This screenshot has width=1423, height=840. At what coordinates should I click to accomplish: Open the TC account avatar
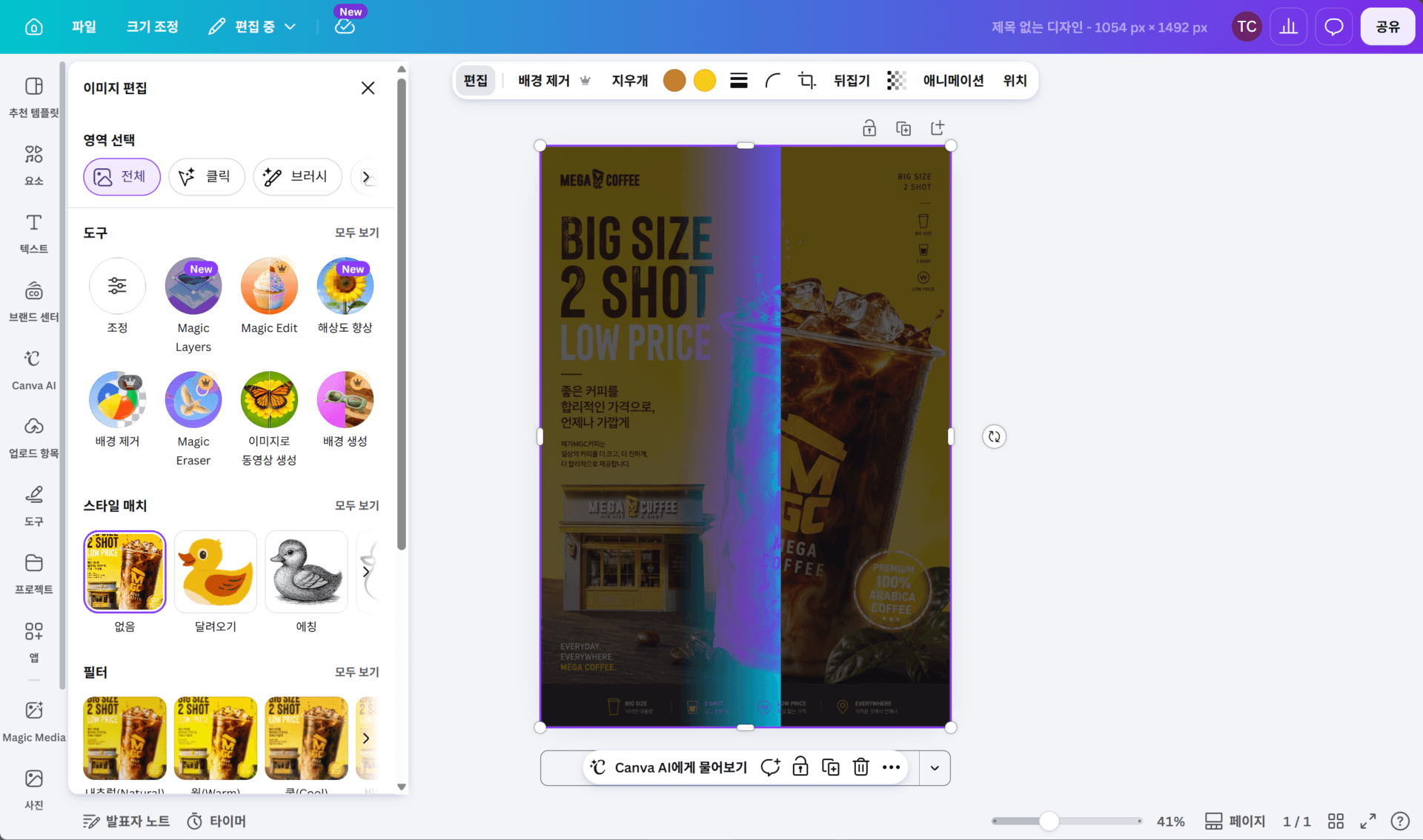click(1246, 27)
